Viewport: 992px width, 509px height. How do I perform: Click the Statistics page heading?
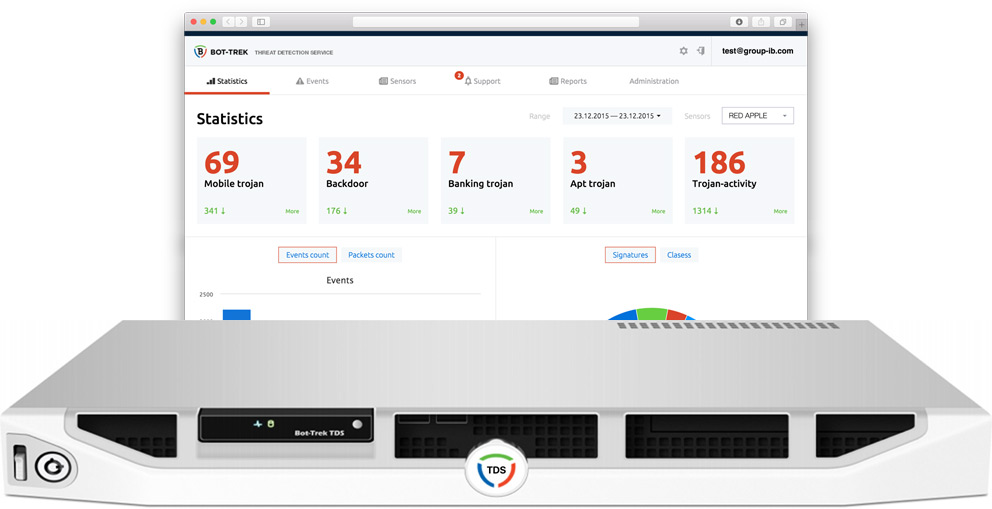[x=230, y=118]
